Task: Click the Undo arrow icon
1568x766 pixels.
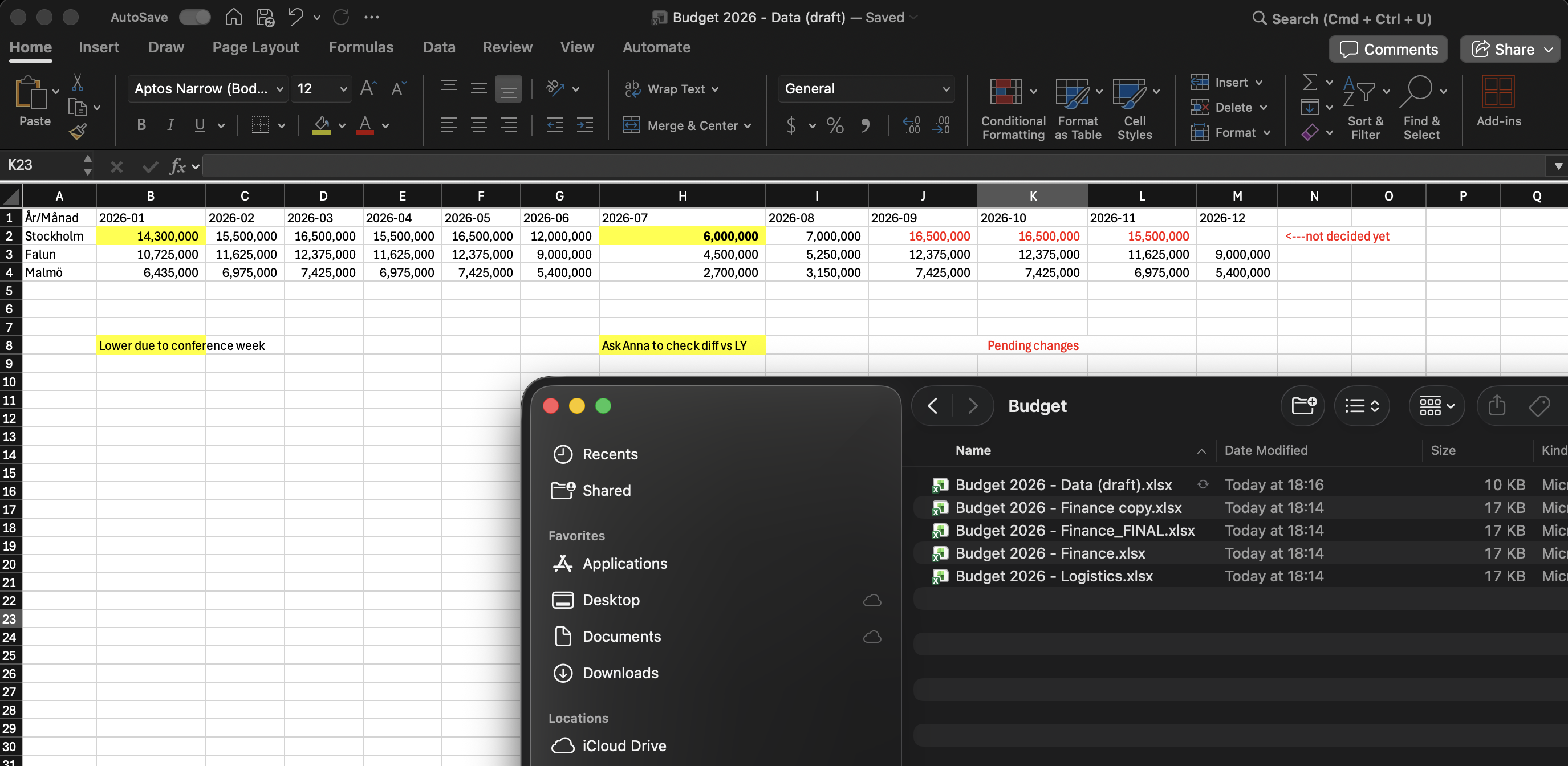Action: [x=296, y=17]
